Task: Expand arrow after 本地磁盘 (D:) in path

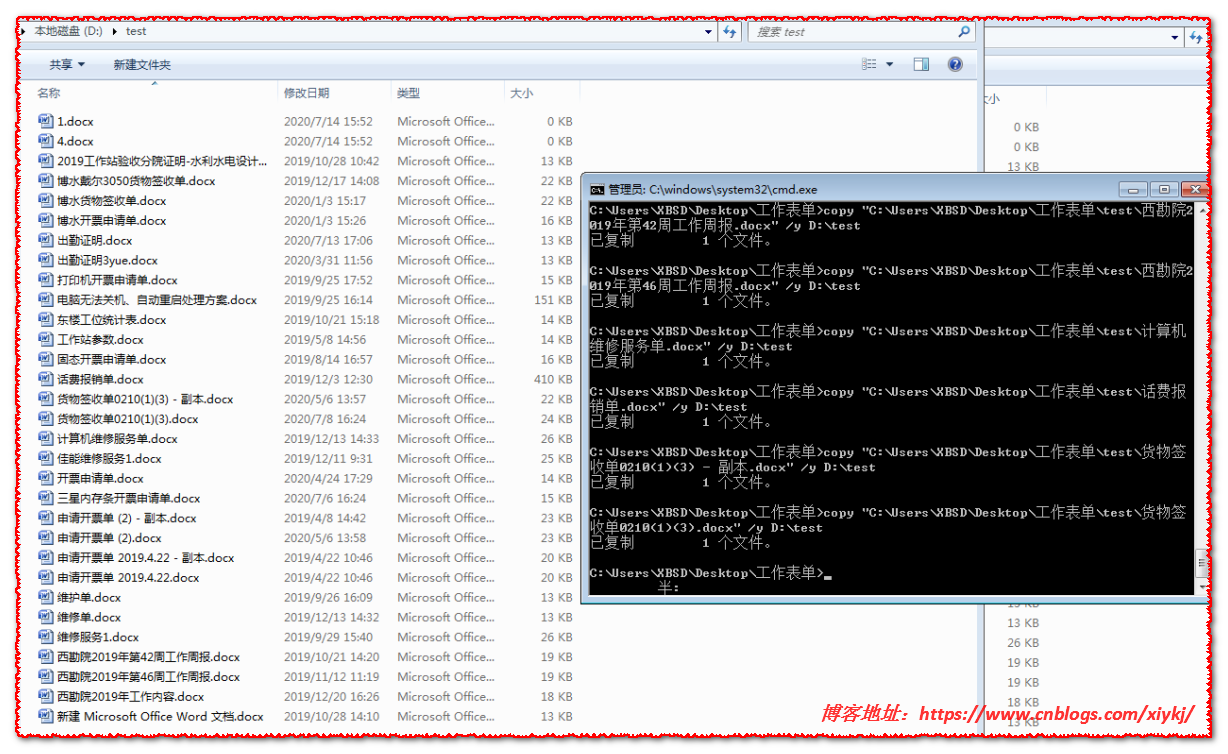Action: point(114,31)
